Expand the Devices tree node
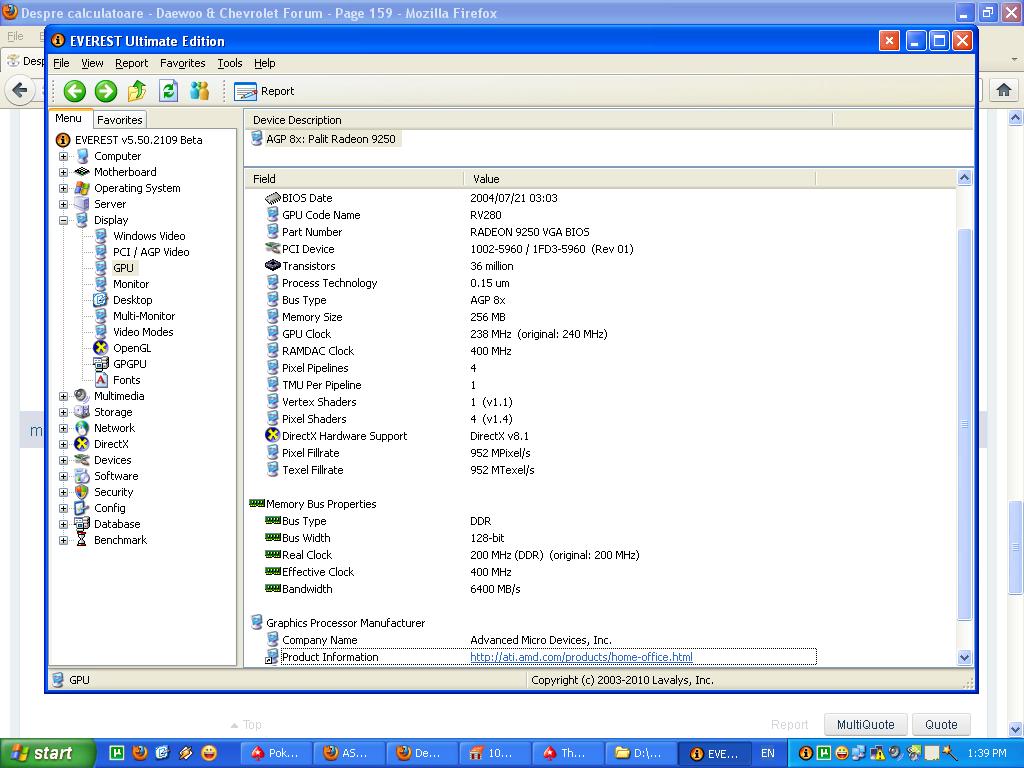The width and height of the screenshot is (1024, 768). (63, 460)
